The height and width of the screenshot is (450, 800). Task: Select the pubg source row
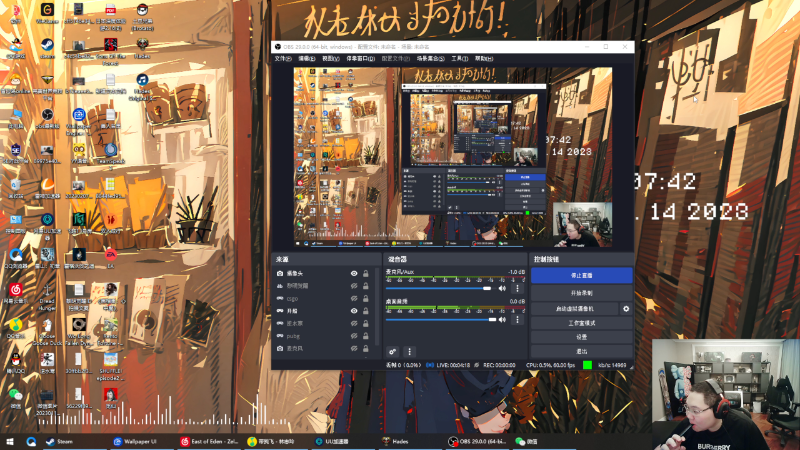[x=324, y=336]
